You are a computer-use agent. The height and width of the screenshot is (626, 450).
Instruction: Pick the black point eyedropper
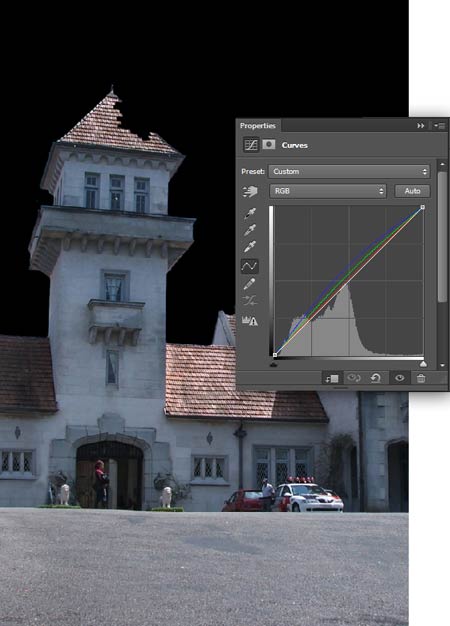coord(250,213)
